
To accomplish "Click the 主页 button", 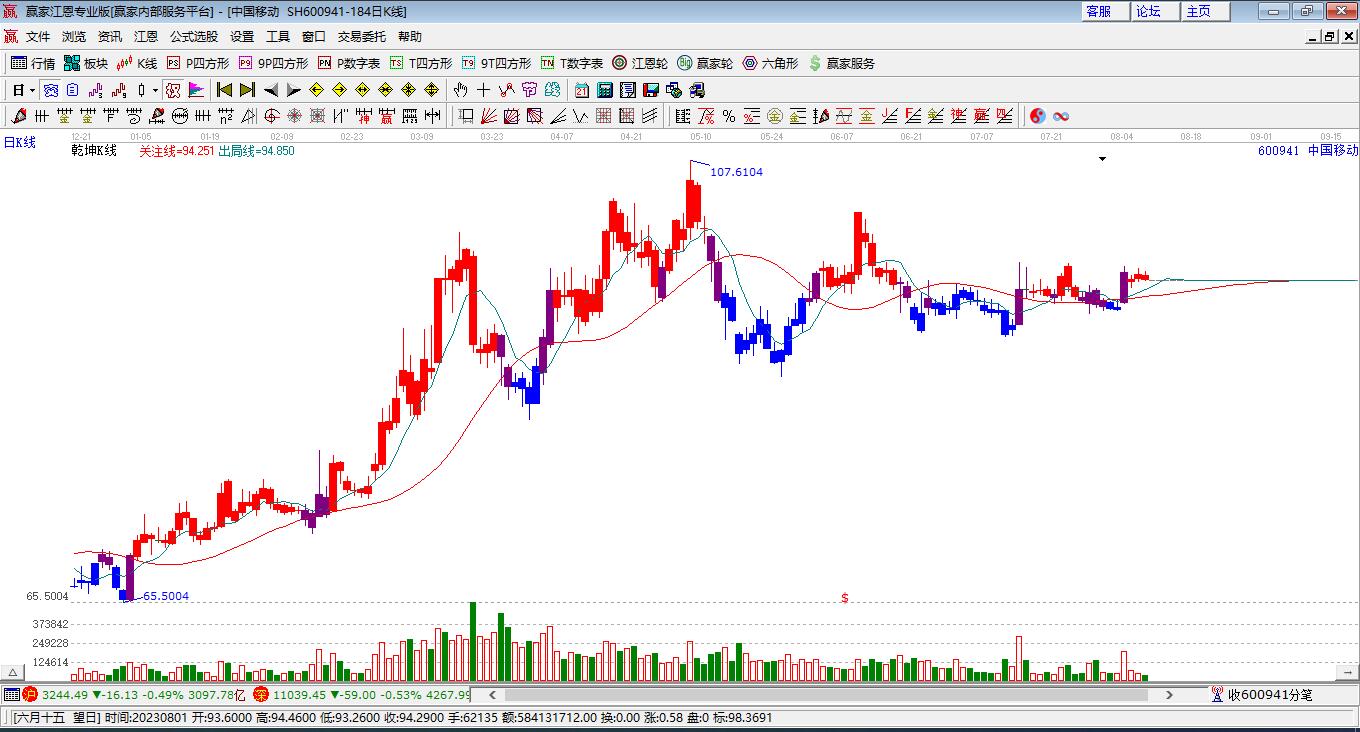I will (x=1205, y=11).
